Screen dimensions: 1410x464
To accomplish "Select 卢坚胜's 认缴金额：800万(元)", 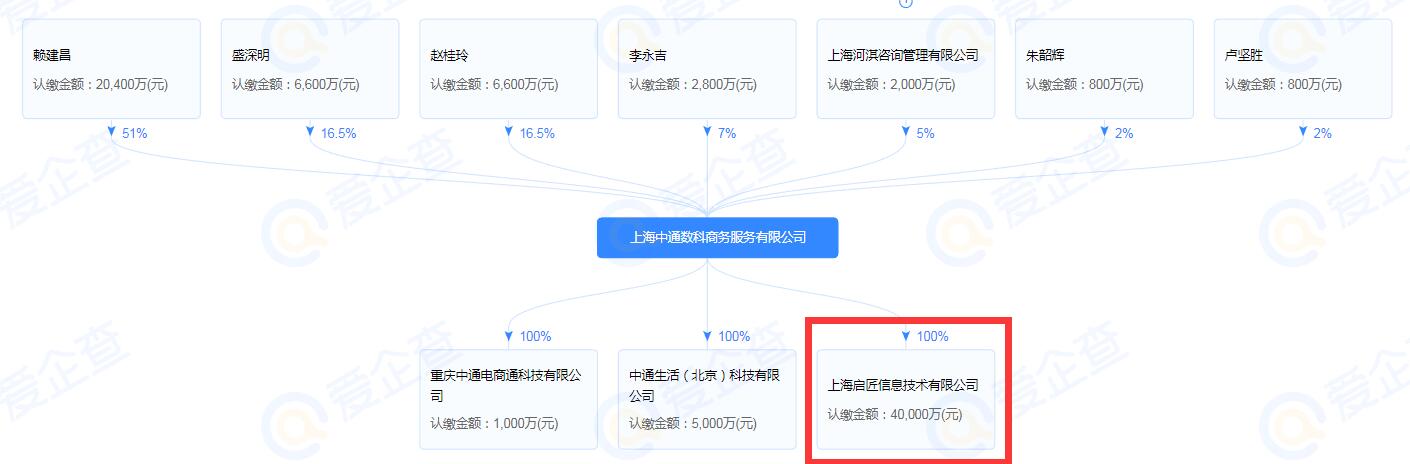I will [1283, 85].
